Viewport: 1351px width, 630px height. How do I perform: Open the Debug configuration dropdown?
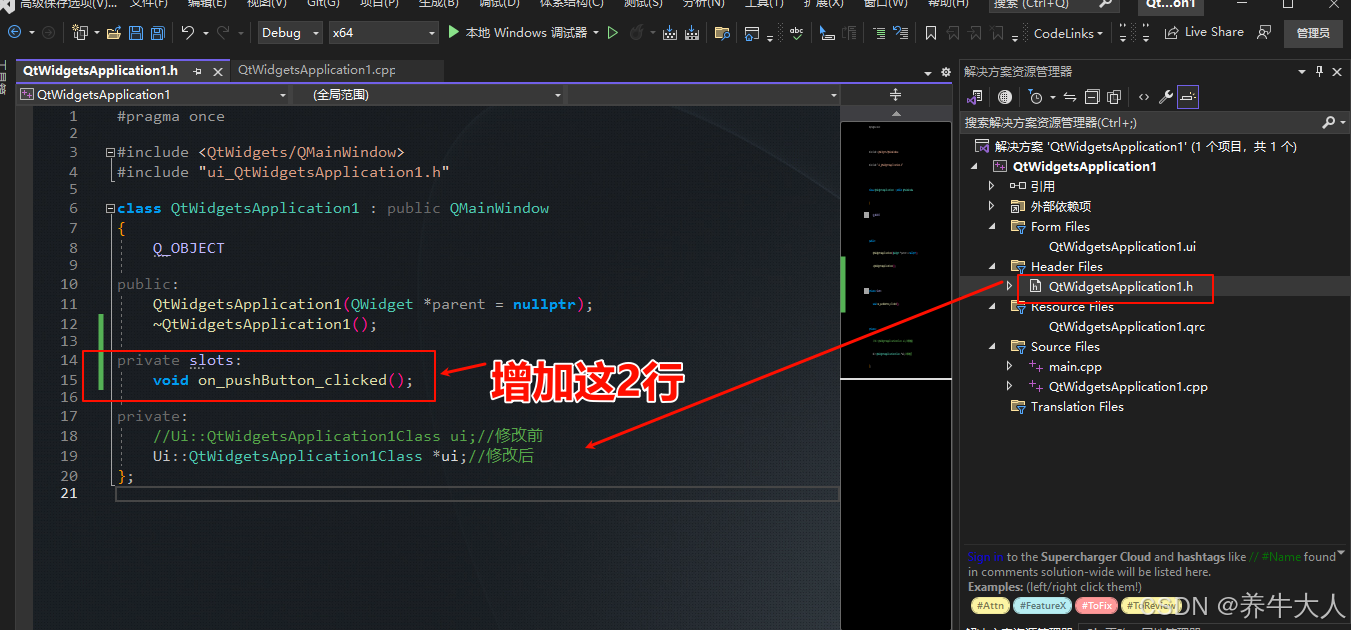(289, 32)
